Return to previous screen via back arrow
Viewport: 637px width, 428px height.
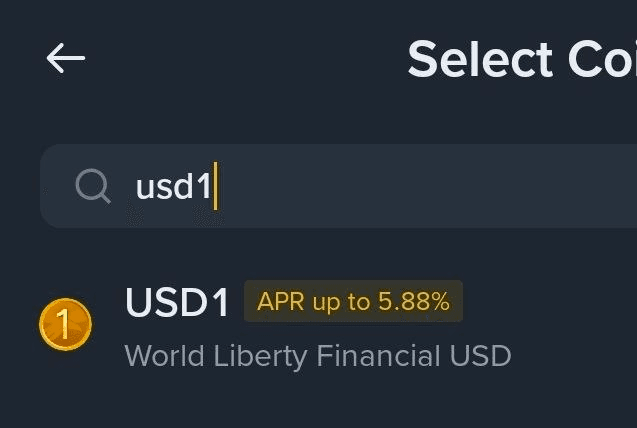pos(66,59)
